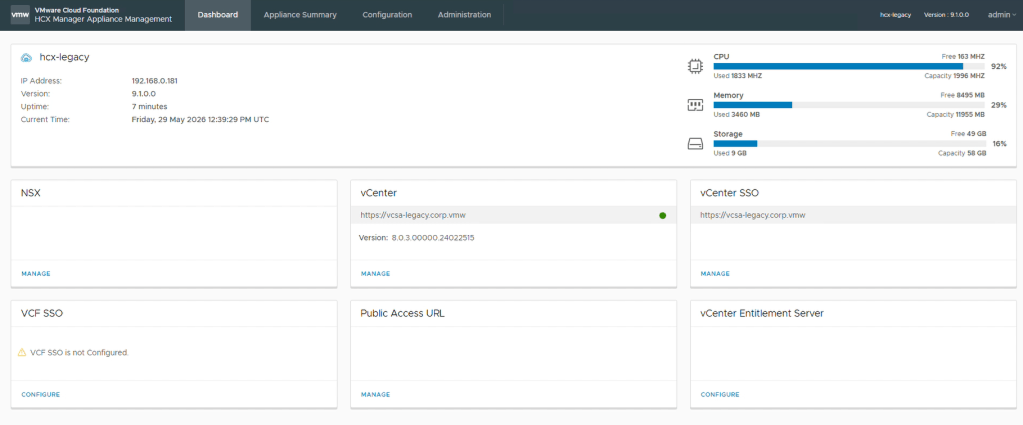Click the CPU chip icon
This screenshot has height=425, width=1023.
[x=695, y=66]
